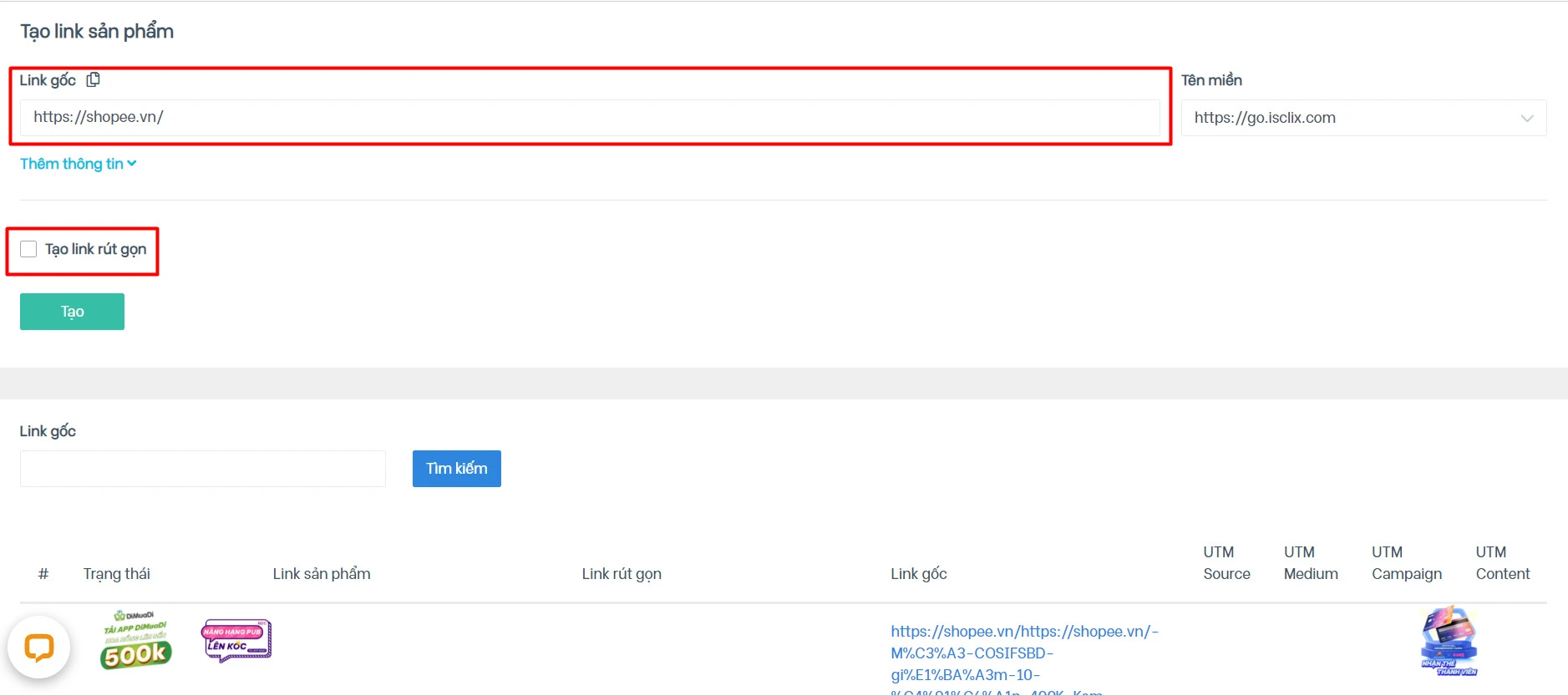Click the UTM Source column header

coord(1226,563)
